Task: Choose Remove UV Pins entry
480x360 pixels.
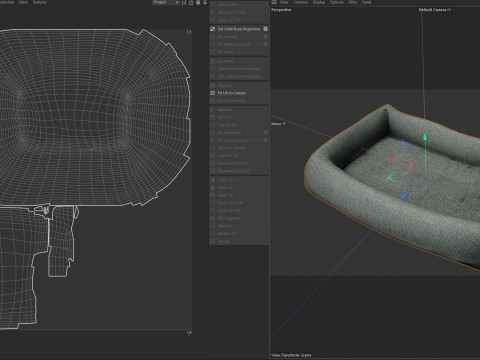Action: click(x=239, y=12)
